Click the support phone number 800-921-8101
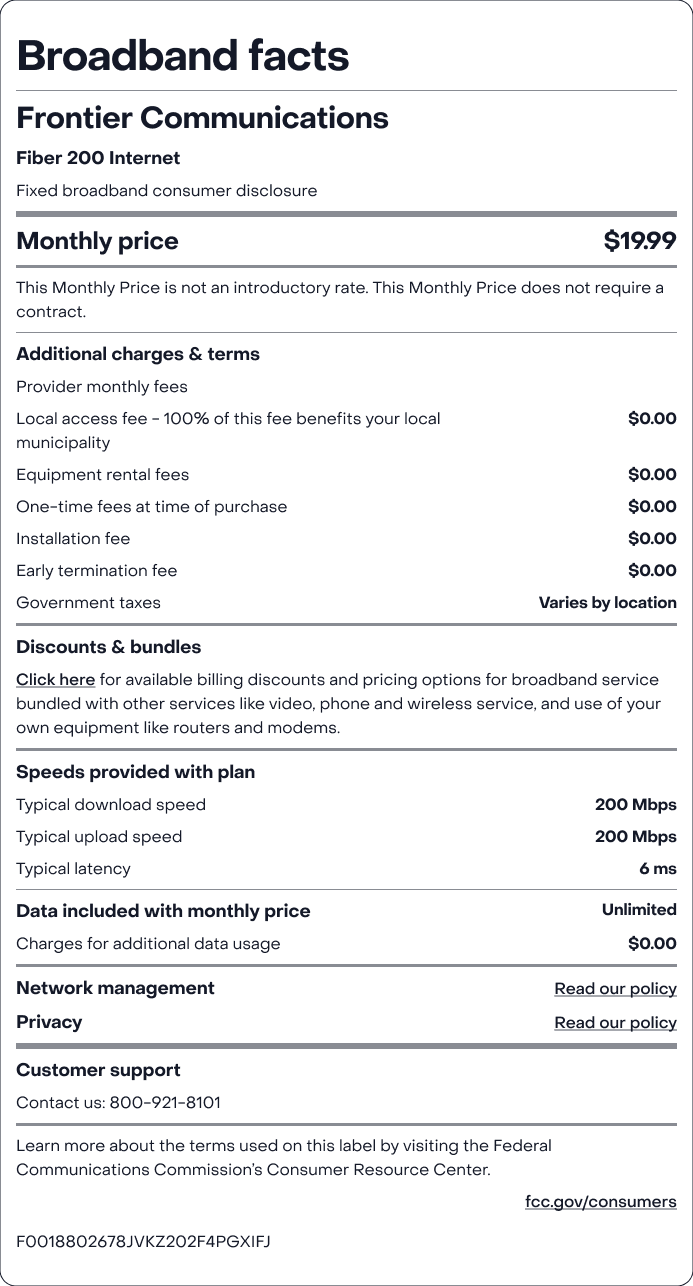 (165, 1103)
